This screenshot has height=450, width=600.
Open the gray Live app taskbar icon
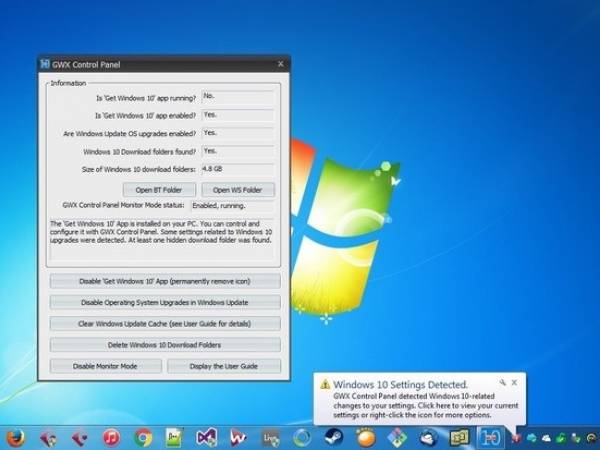tap(271, 439)
